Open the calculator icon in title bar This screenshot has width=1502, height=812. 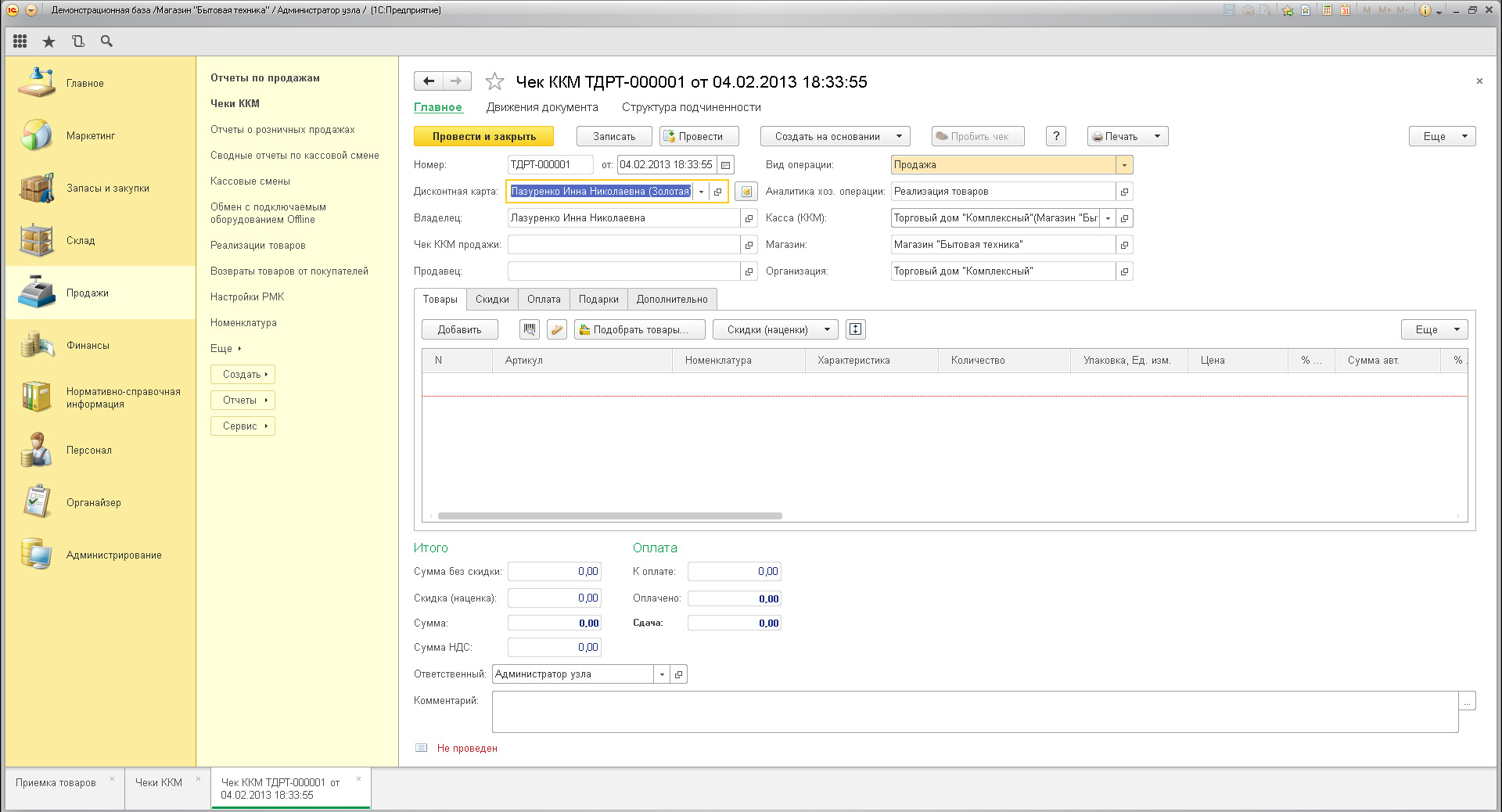coord(1328,10)
